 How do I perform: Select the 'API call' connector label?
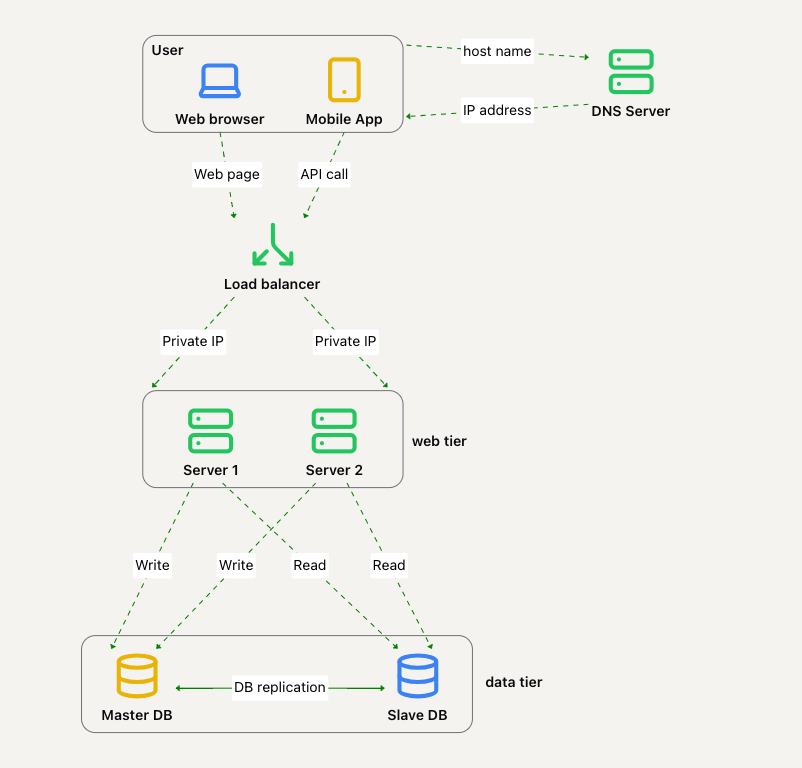(325, 174)
